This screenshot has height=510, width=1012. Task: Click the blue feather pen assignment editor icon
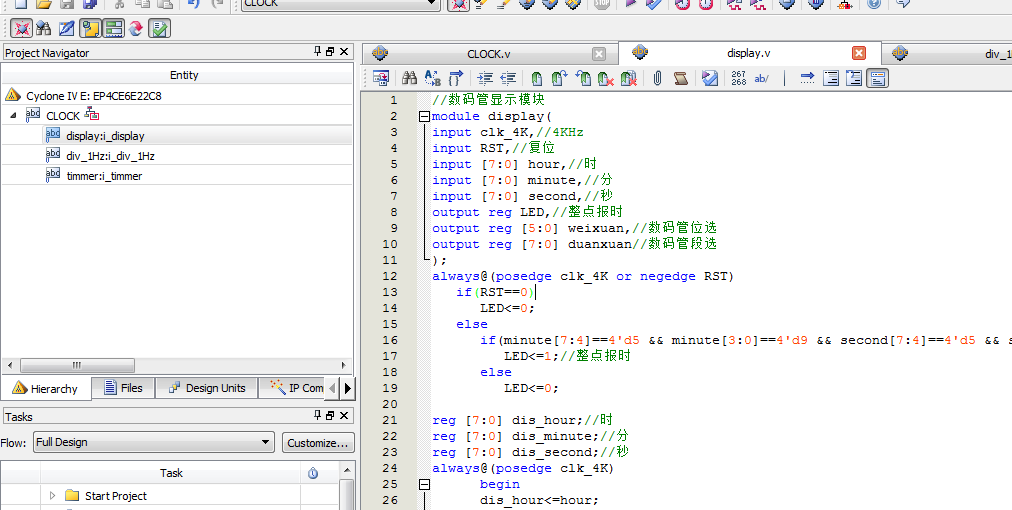click(x=66, y=28)
